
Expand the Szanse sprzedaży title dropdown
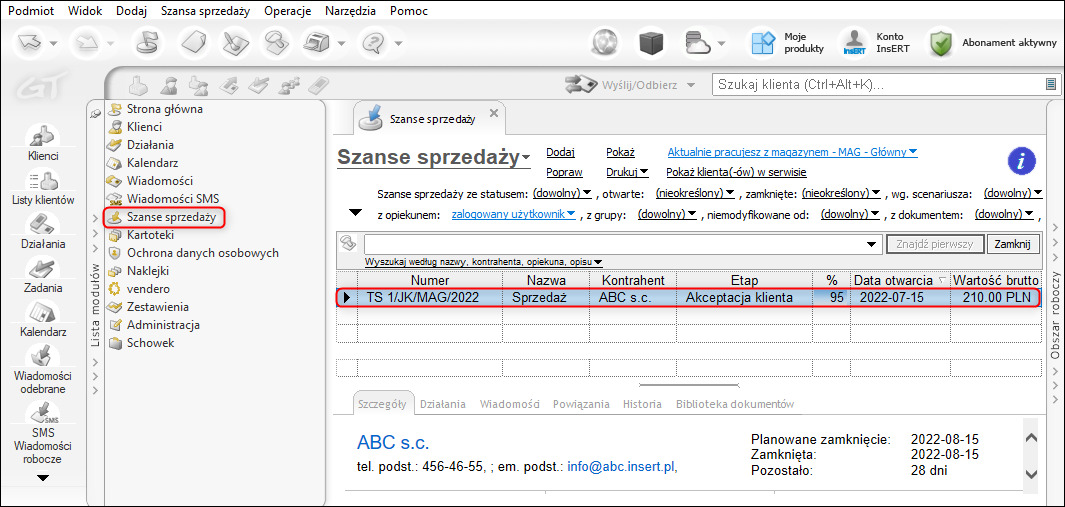point(526,159)
